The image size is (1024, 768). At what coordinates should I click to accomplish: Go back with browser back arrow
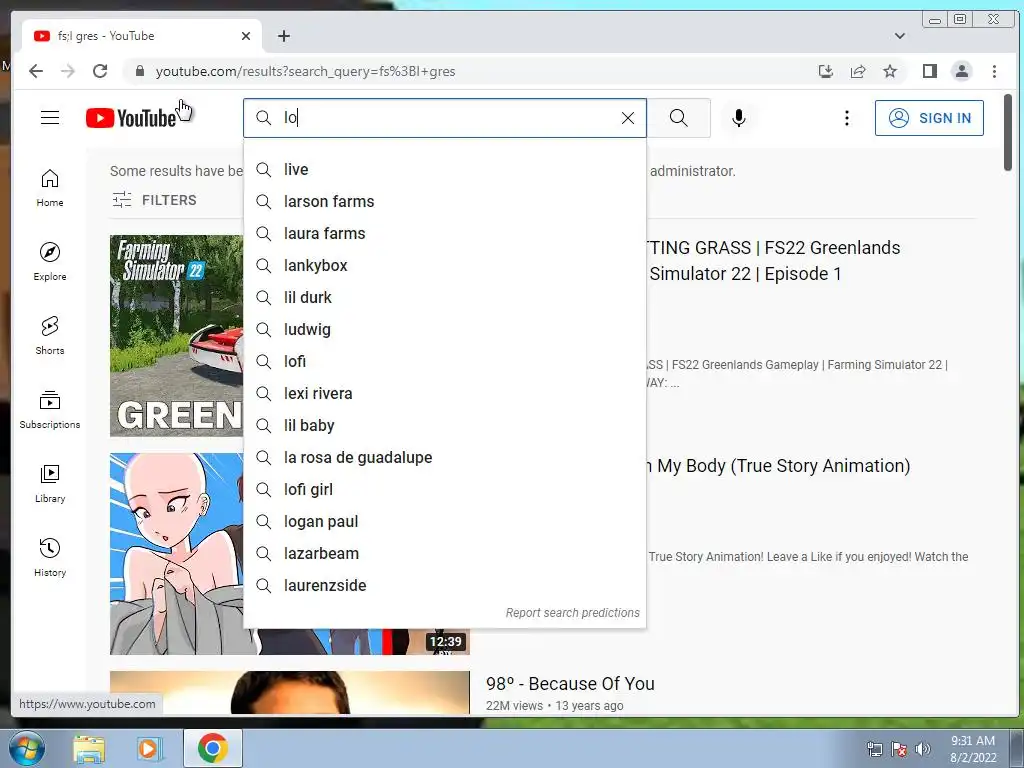[36, 71]
